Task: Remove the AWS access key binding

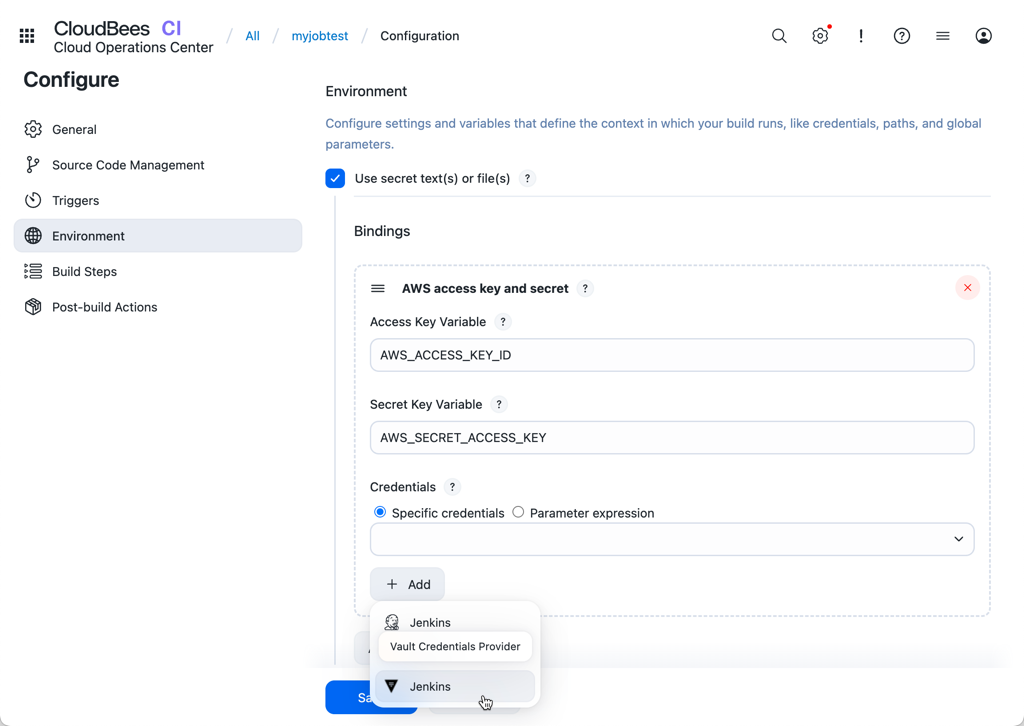Action: (967, 288)
